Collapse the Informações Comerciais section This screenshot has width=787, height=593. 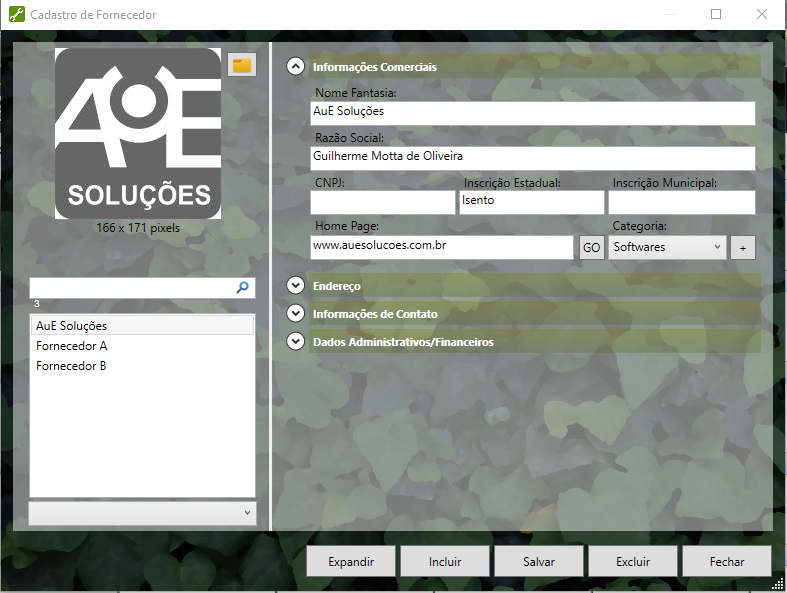point(295,67)
